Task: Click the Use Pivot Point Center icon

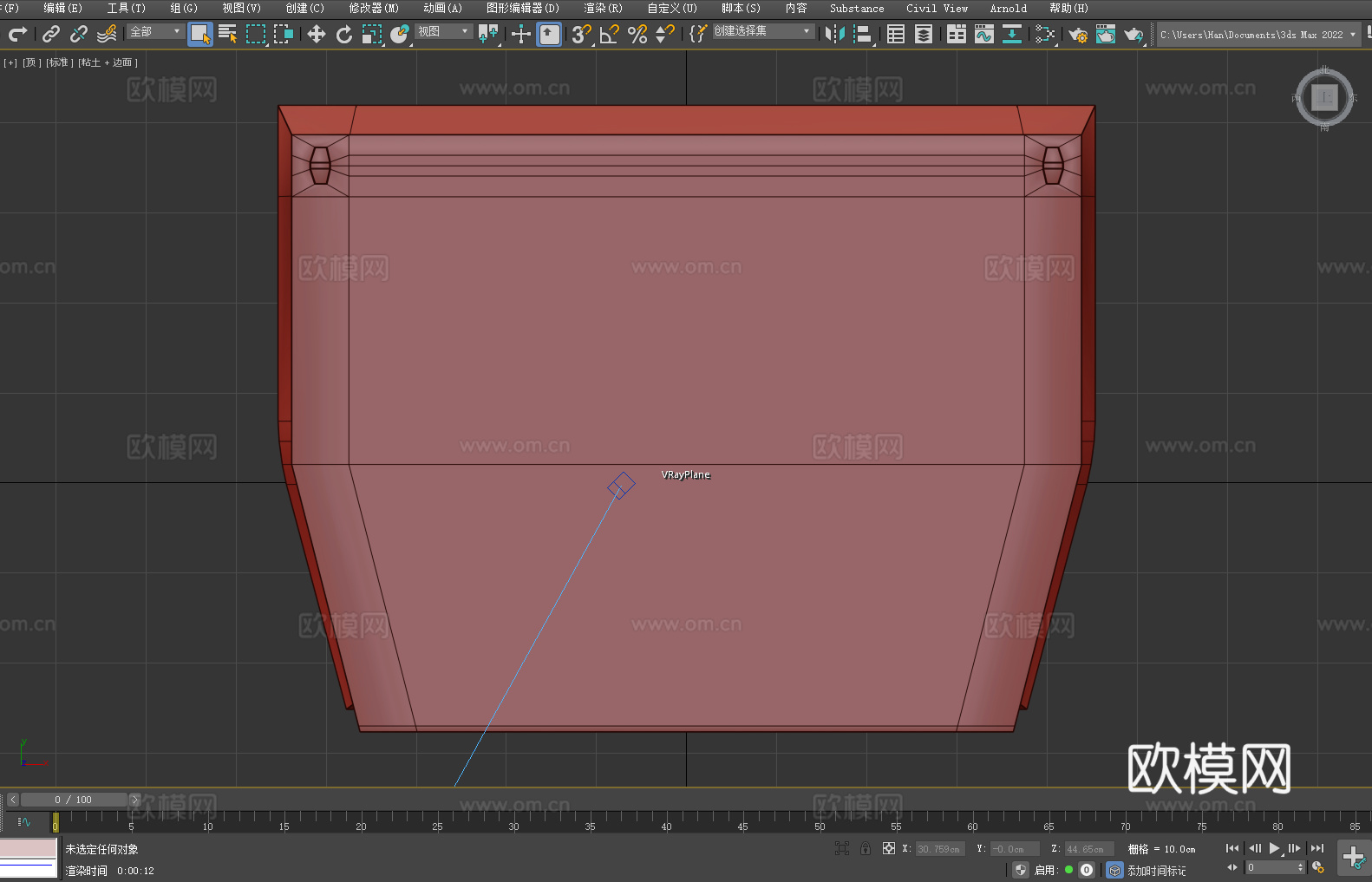Action: click(x=488, y=34)
